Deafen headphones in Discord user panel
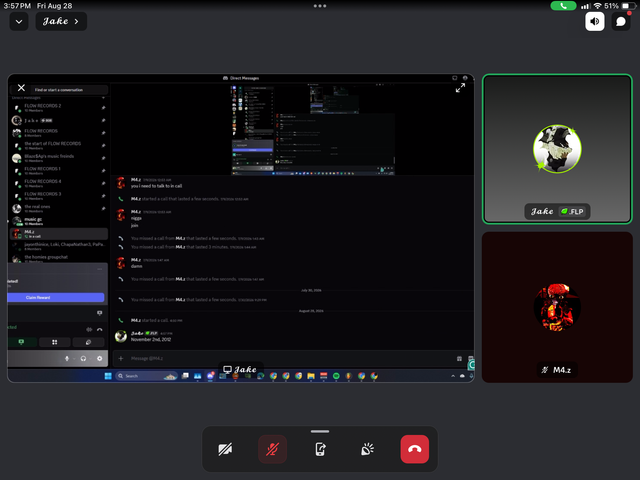 pyautogui.click(x=83, y=358)
